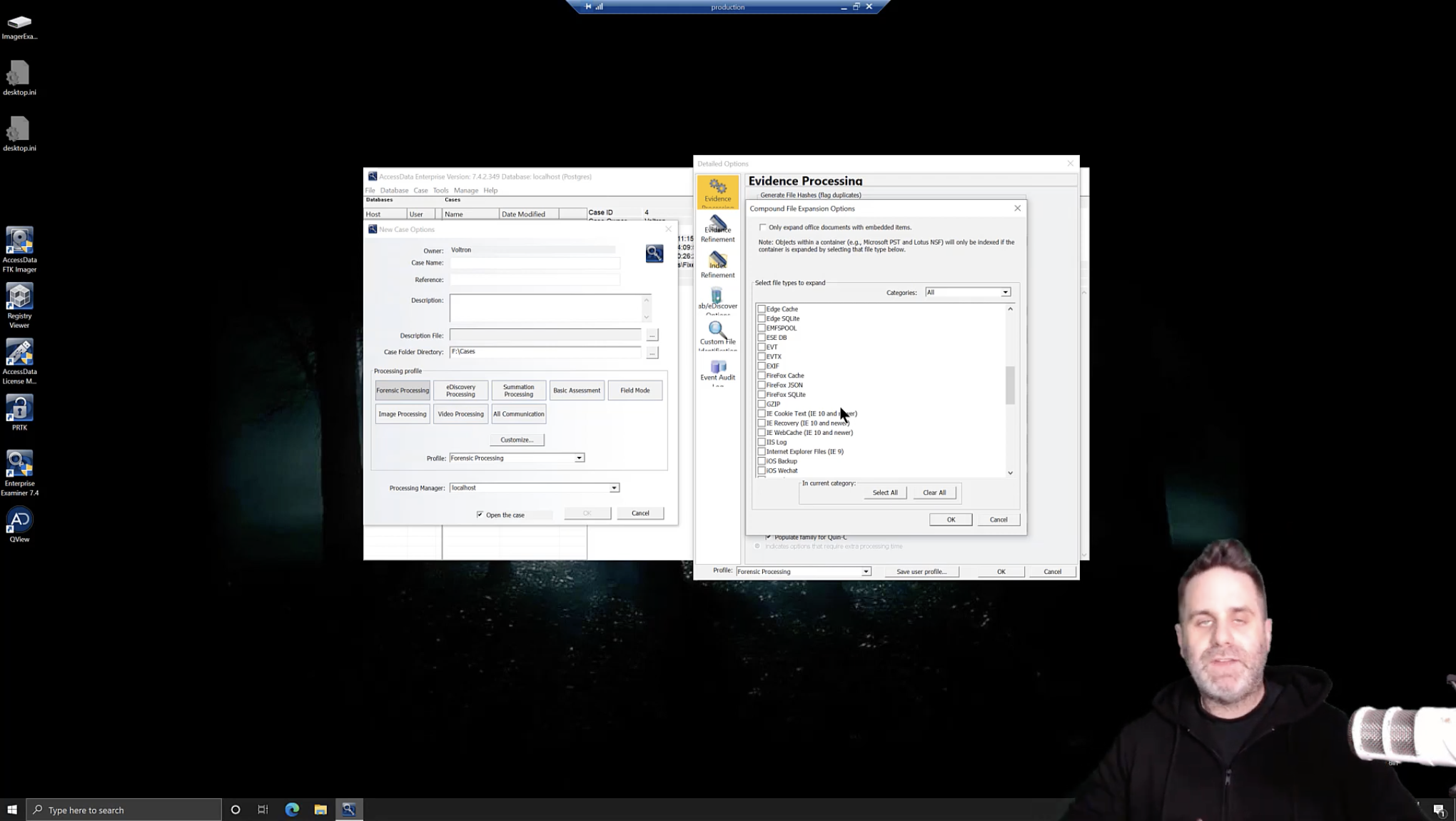This screenshot has height=821, width=1456.
Task: Open the Processing Manager dropdown
Action: click(x=613, y=488)
